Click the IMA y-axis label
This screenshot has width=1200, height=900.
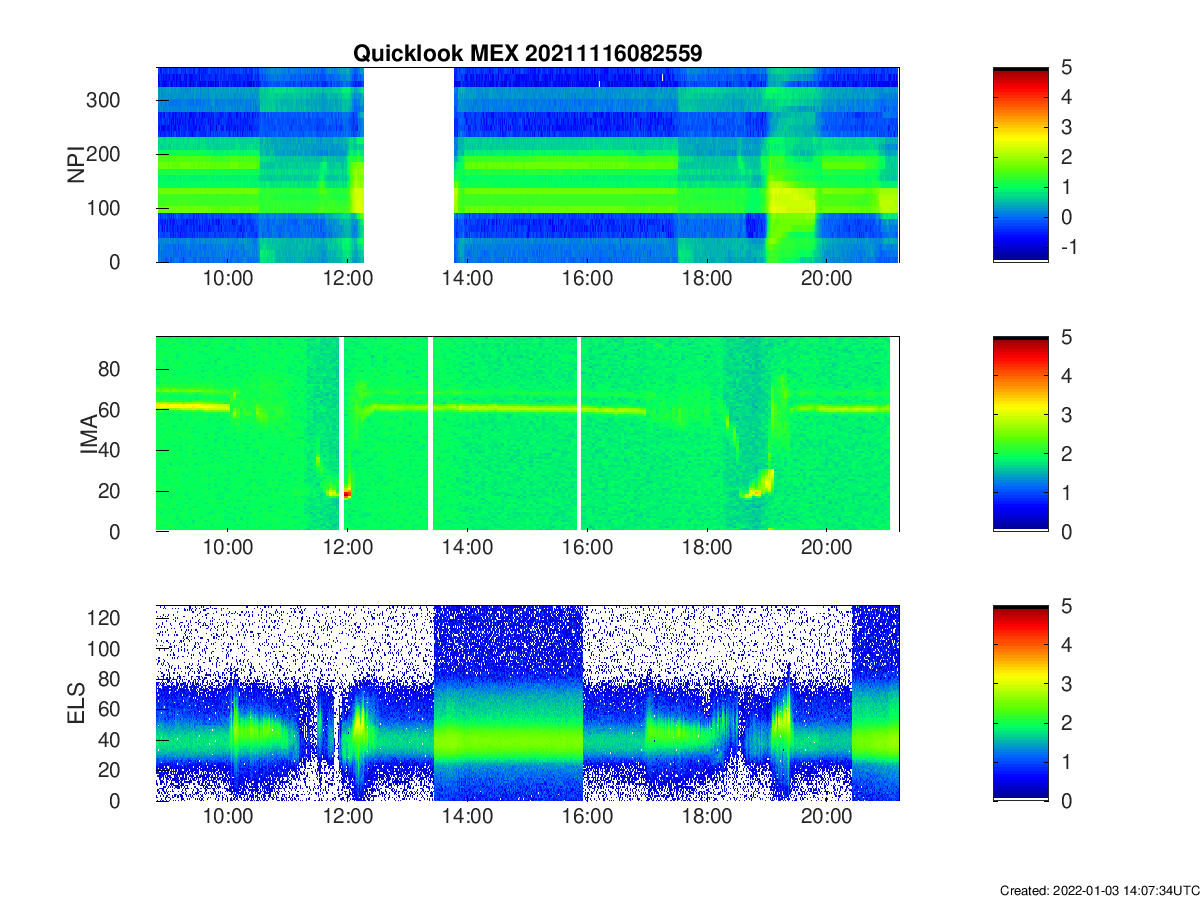[88, 435]
